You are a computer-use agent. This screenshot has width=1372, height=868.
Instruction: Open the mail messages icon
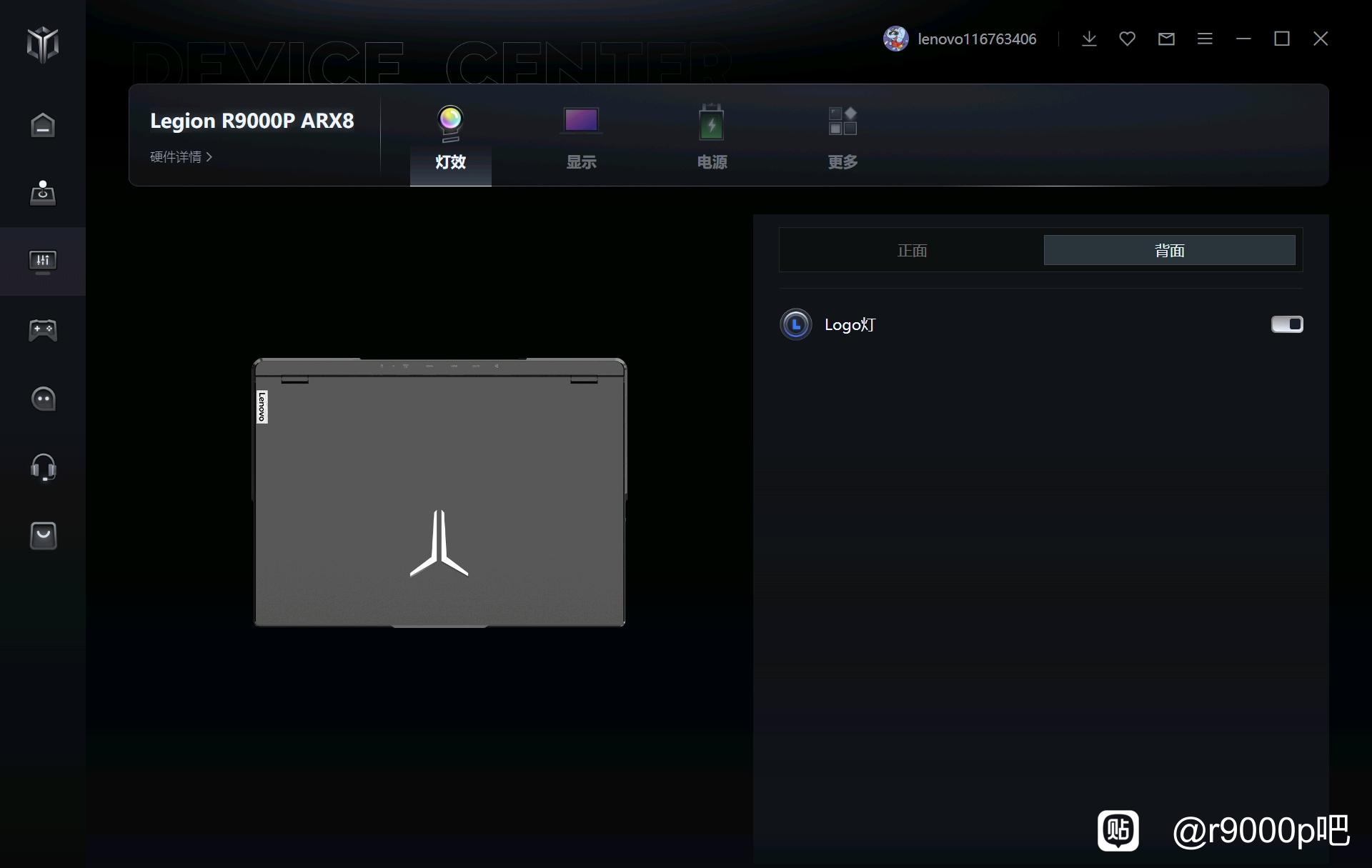point(1166,39)
